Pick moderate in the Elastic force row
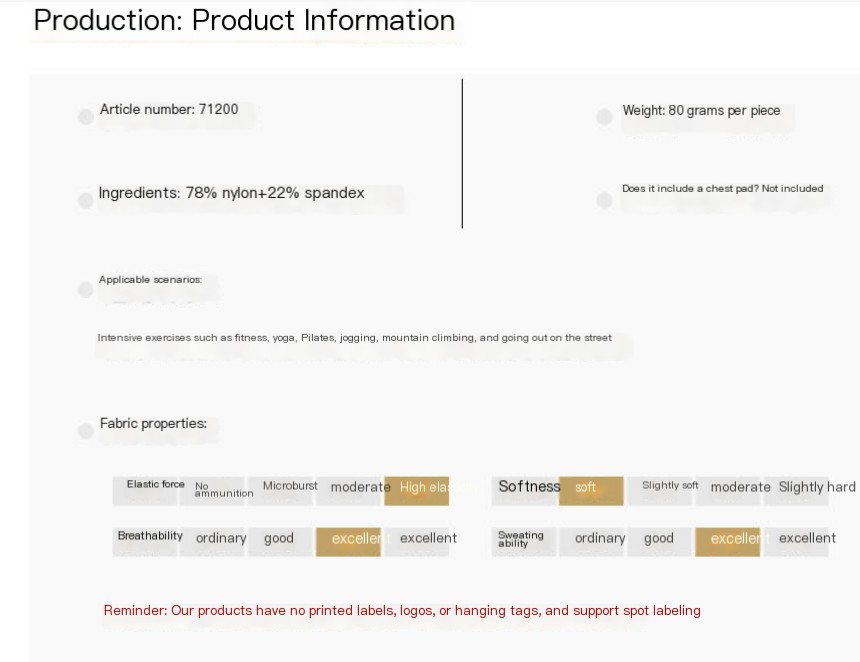Image resolution: width=860 pixels, height=662 pixels. (360, 488)
